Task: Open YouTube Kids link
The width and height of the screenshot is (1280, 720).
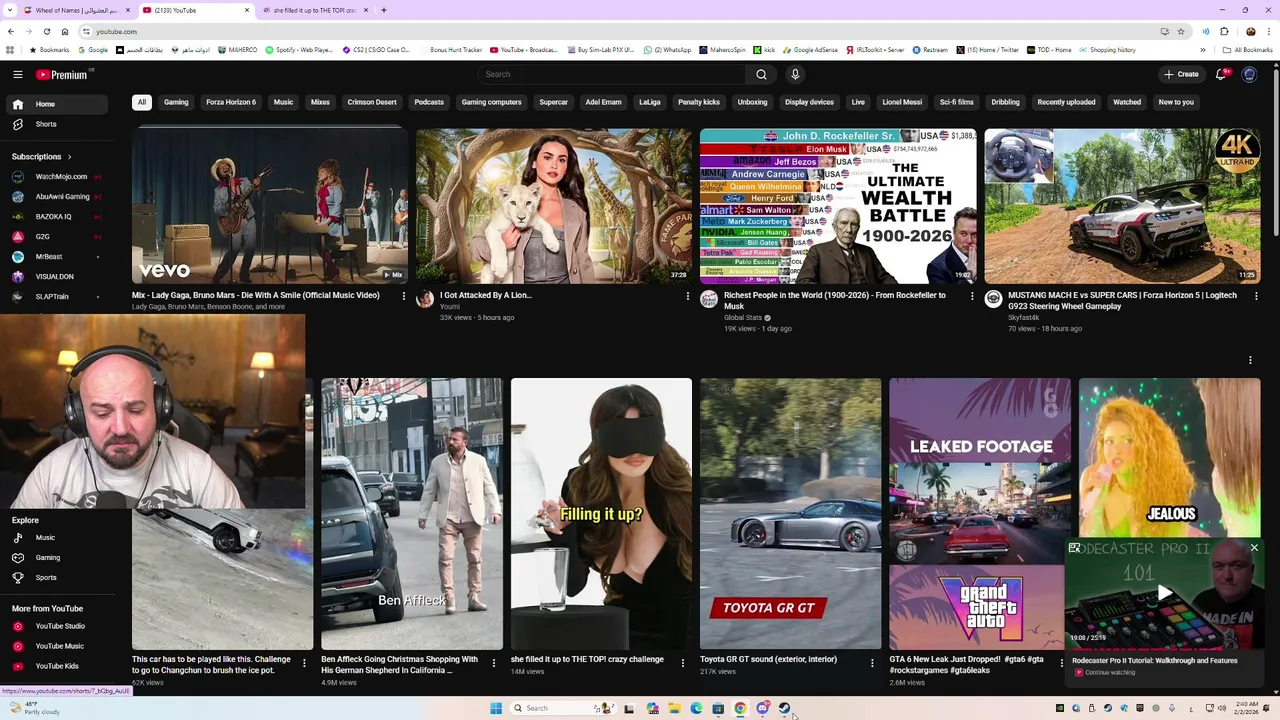Action: (57, 666)
